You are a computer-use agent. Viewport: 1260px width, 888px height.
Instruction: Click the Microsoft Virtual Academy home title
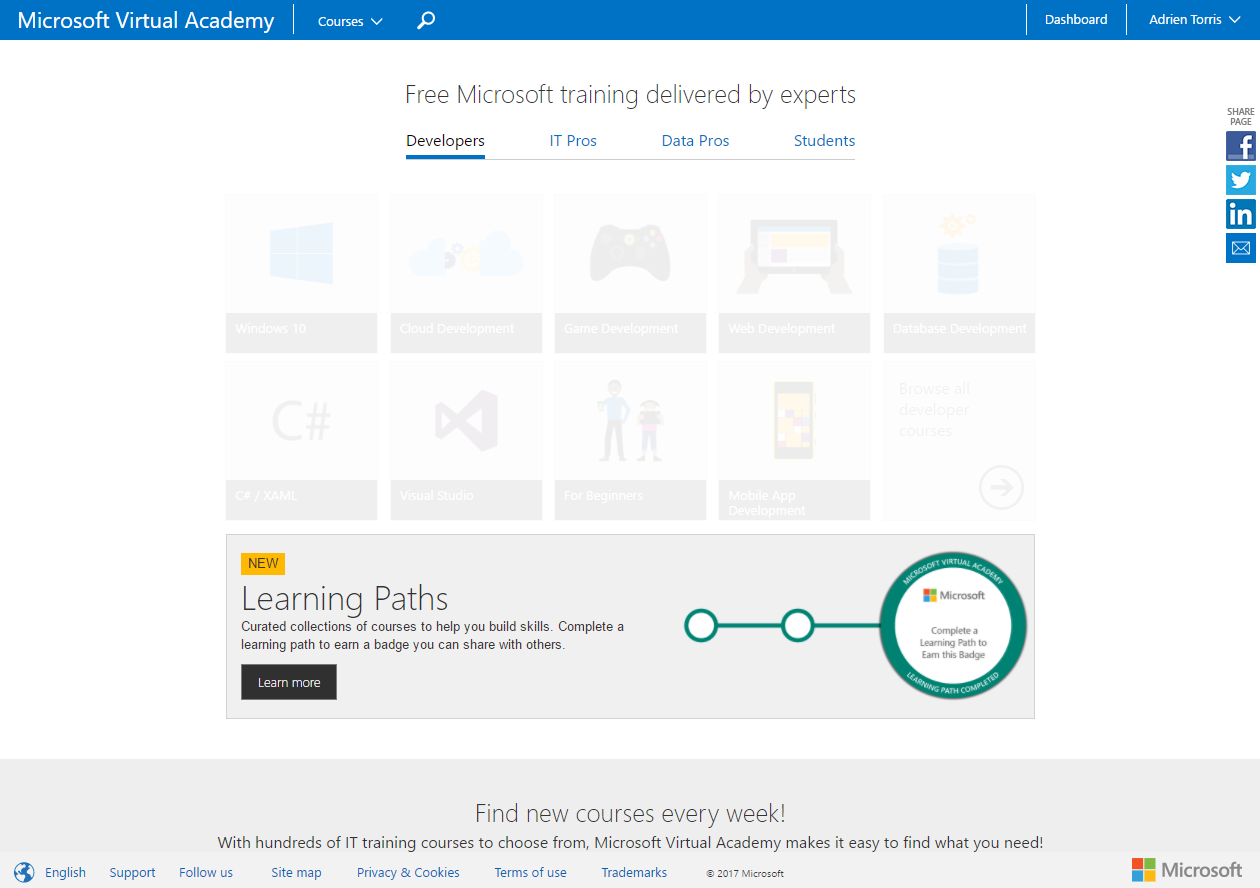[146, 20]
